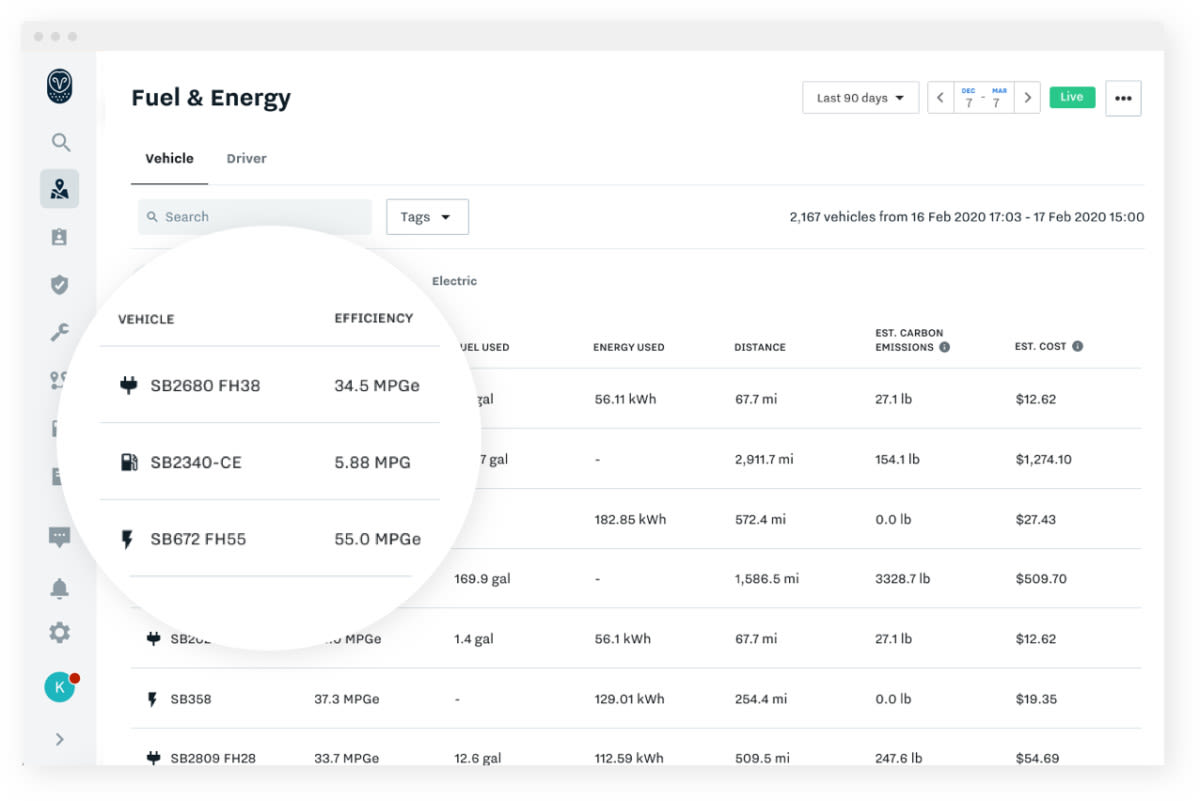Image resolution: width=1200 pixels, height=801 pixels.
Task: Sort by the Vehicle column header
Action: 146,319
